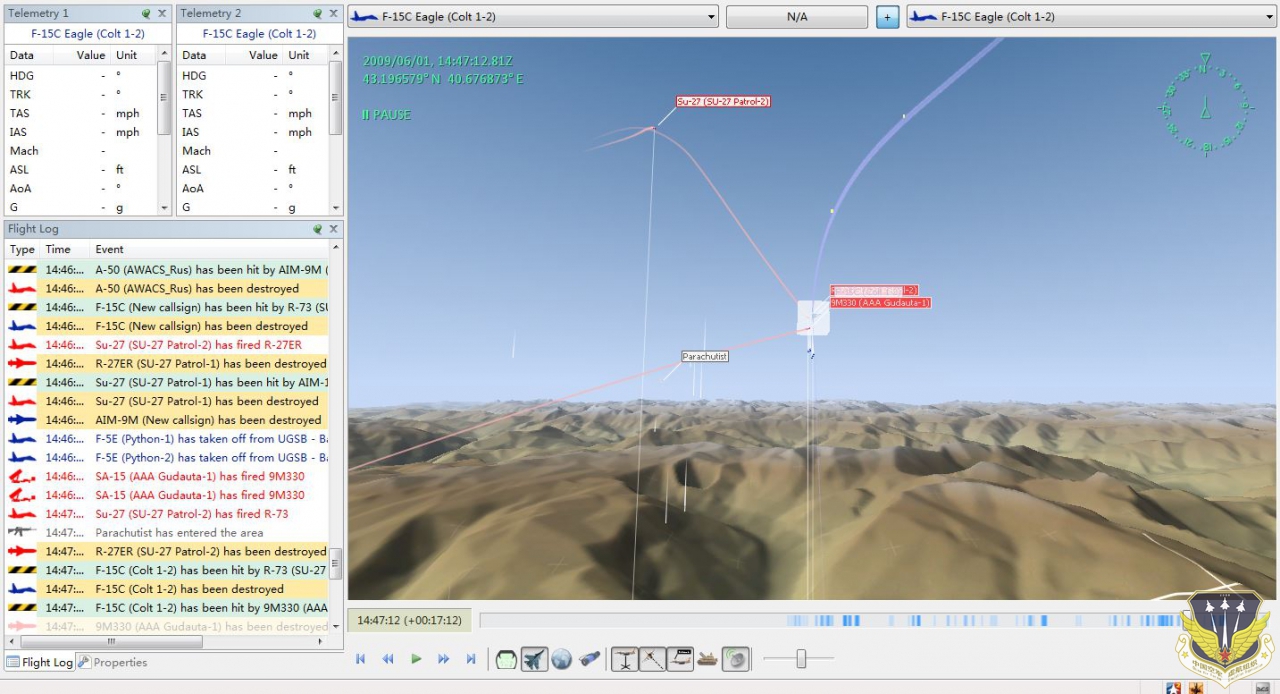Sort Flight Log by Type column
Image resolution: width=1280 pixels, height=694 pixels.
22,249
